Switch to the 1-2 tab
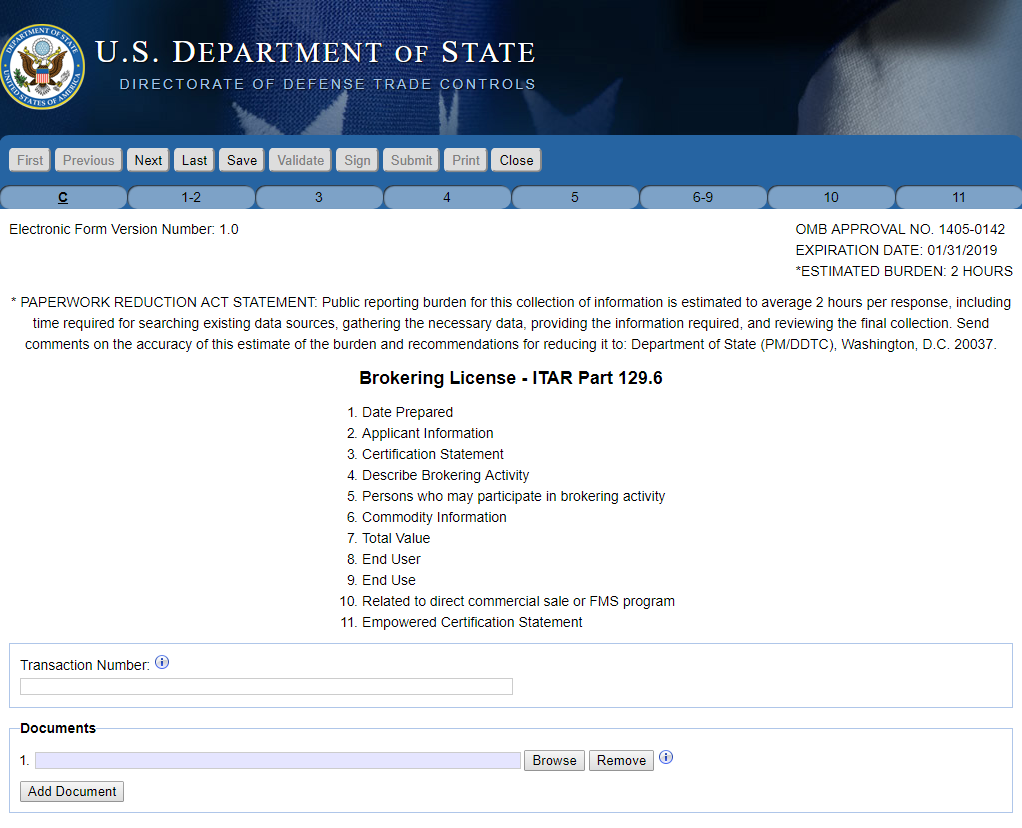This screenshot has width=1022, height=828. 191,198
